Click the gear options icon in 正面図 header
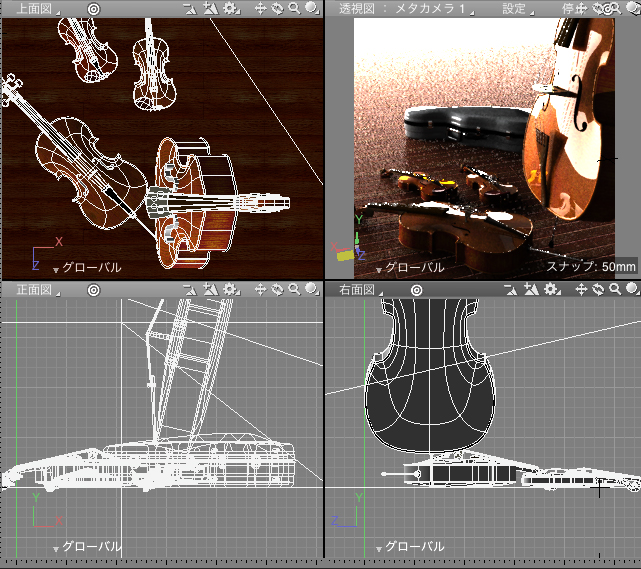Screen dimensions: 641x569 (x=231, y=289)
